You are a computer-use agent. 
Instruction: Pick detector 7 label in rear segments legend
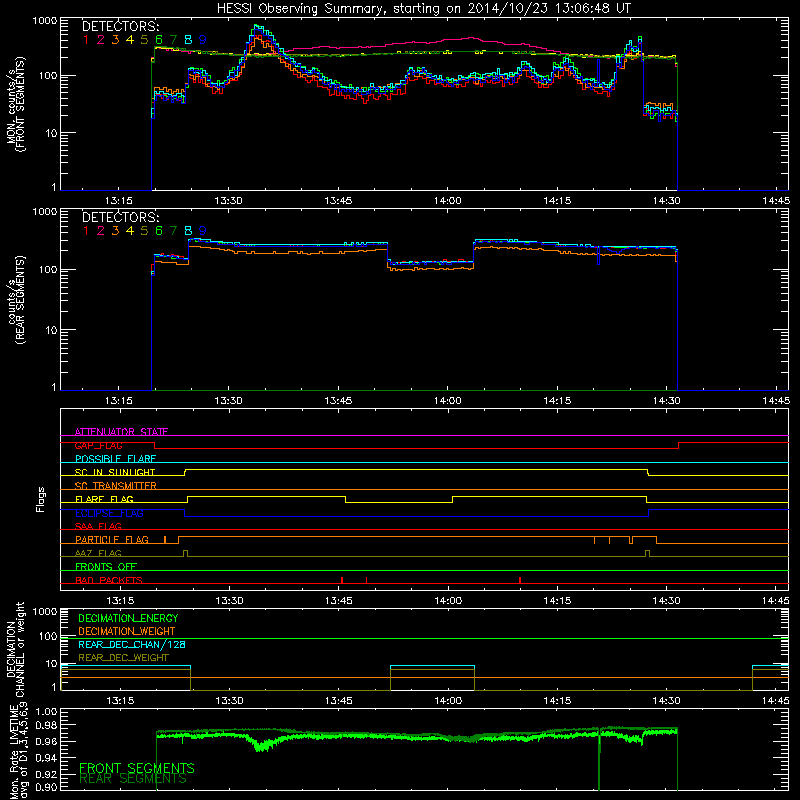173,231
